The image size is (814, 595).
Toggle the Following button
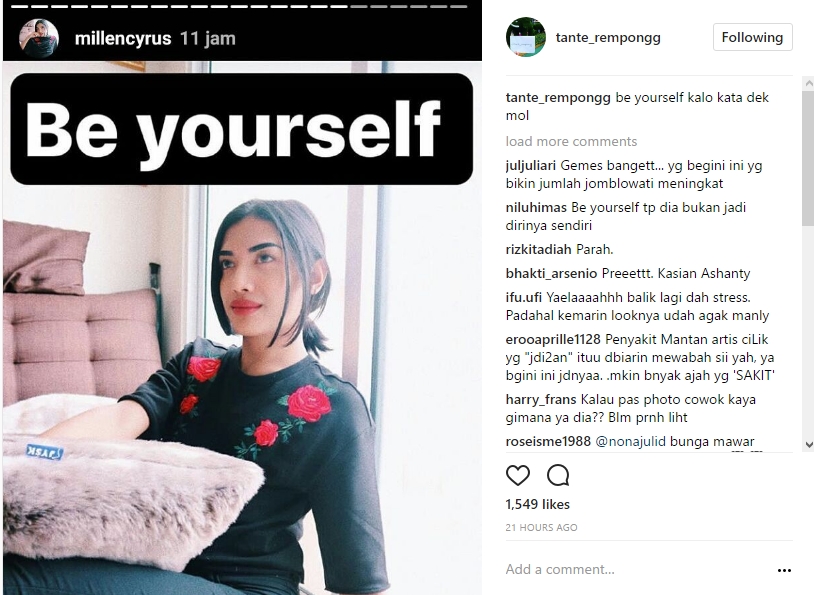point(752,37)
